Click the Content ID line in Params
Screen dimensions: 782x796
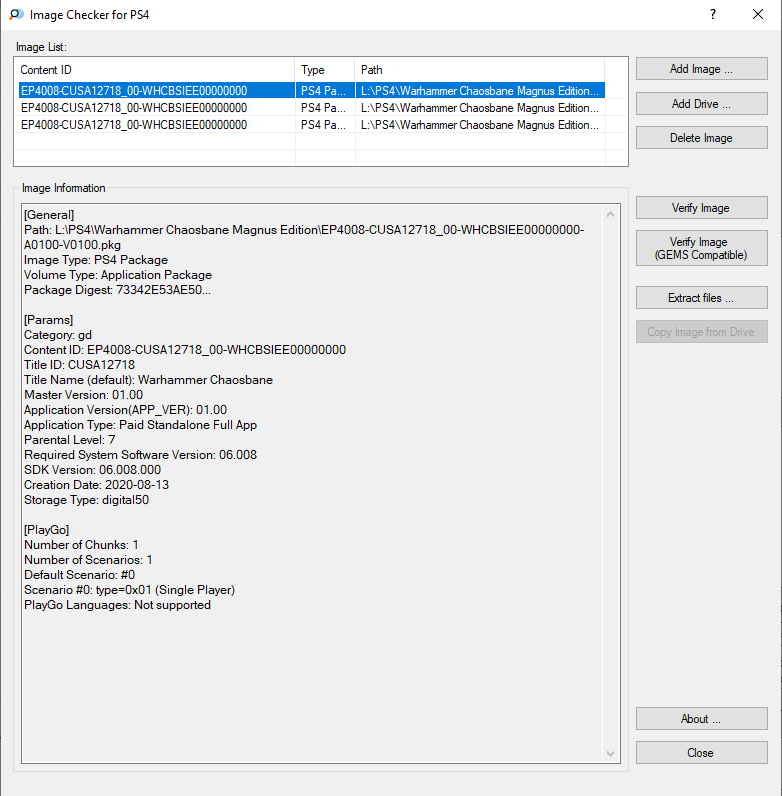[185, 350]
